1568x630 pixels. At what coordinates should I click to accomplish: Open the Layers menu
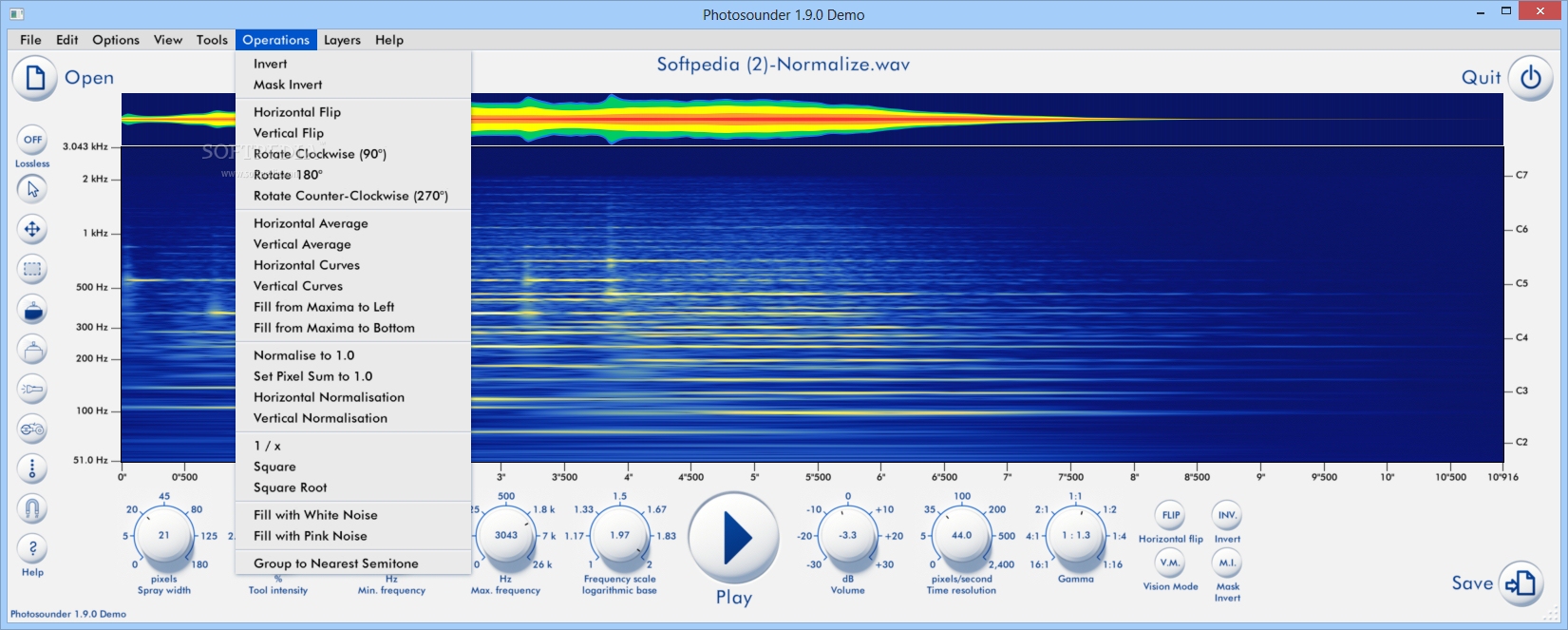tap(342, 40)
